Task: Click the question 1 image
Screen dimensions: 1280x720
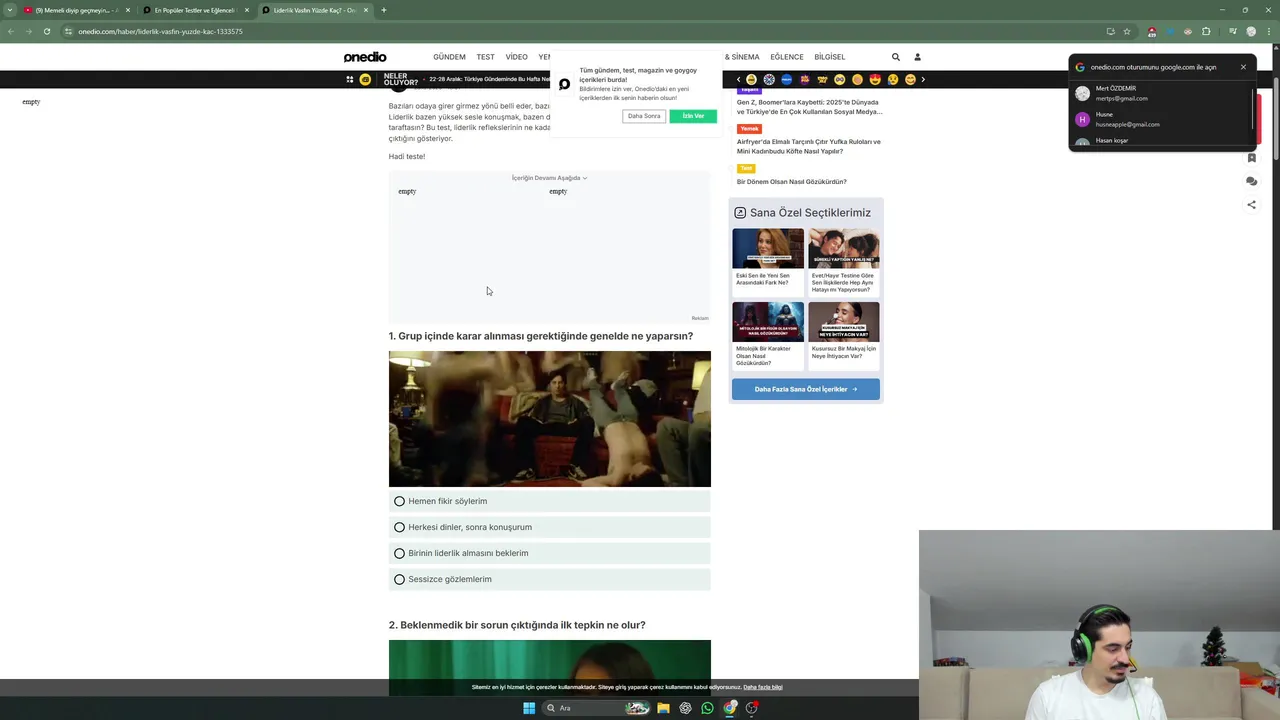Action: coord(550,419)
